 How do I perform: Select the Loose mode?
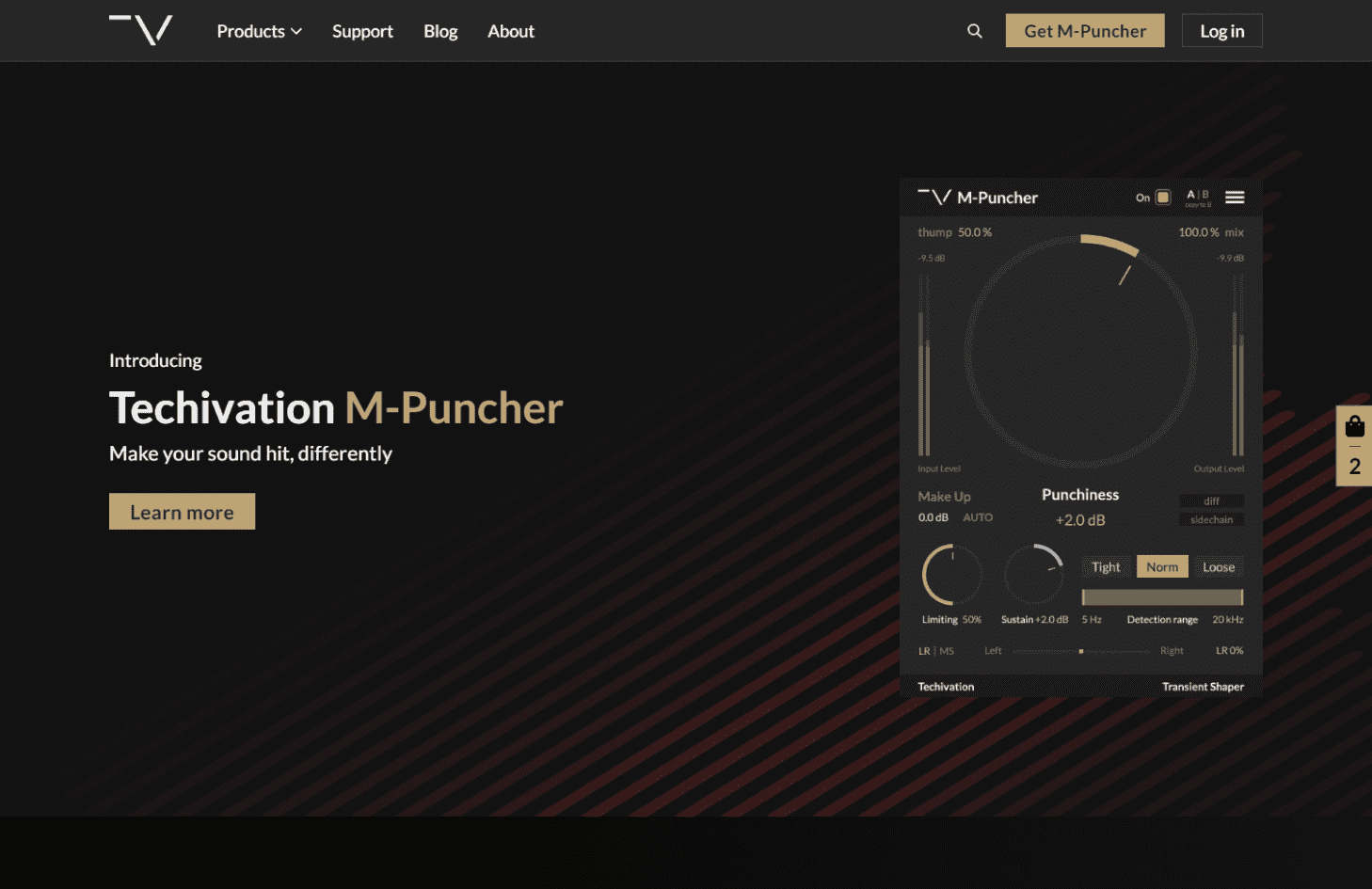[x=1219, y=567]
